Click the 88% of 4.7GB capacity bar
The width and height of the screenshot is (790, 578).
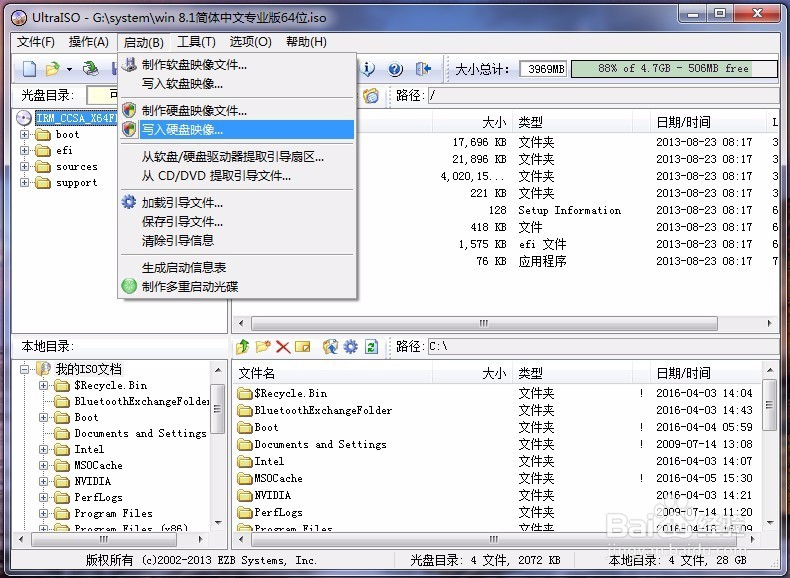pos(674,69)
